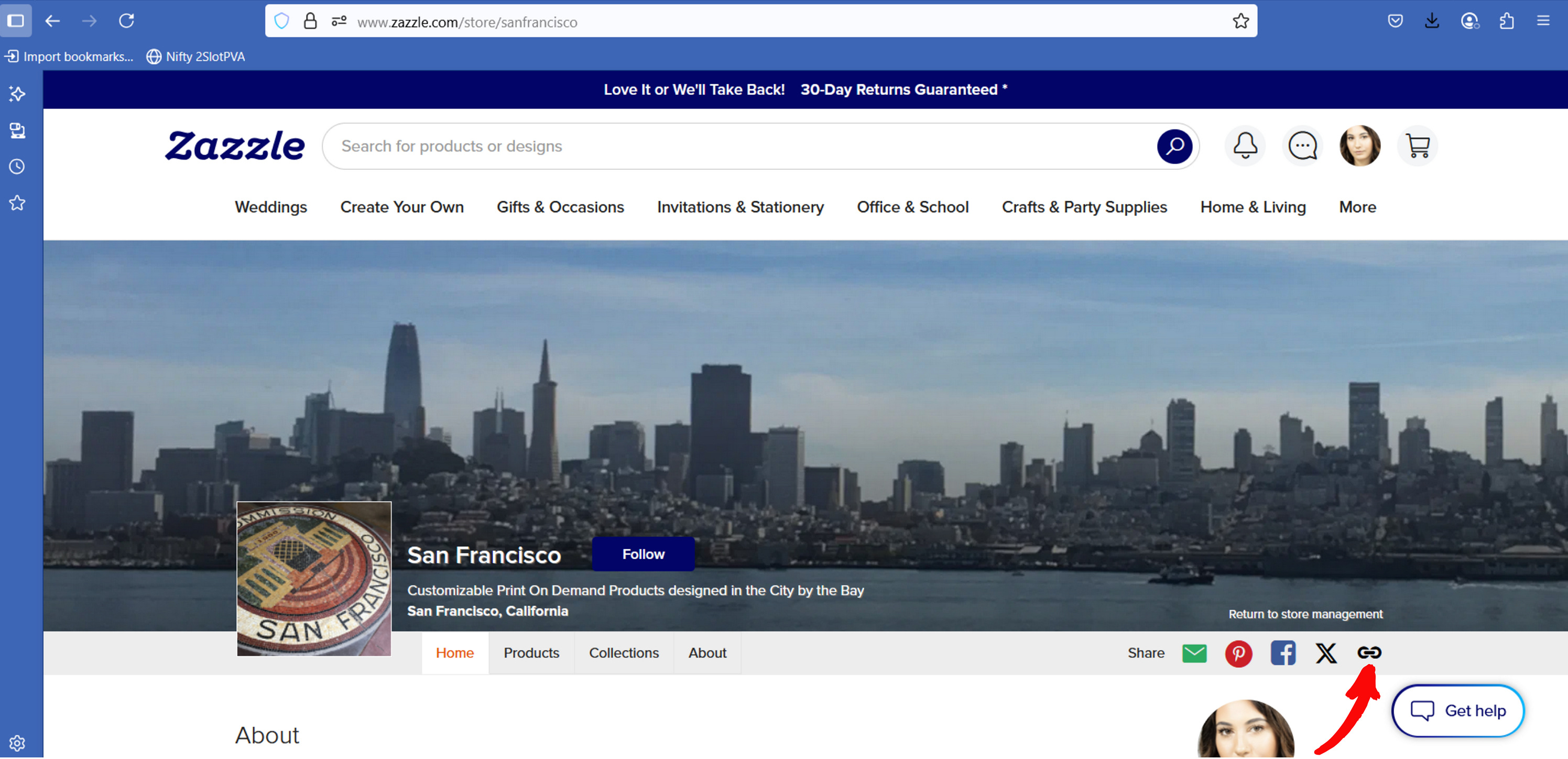Follow the San Francisco store
The height and width of the screenshot is (759, 1568).
pos(643,554)
